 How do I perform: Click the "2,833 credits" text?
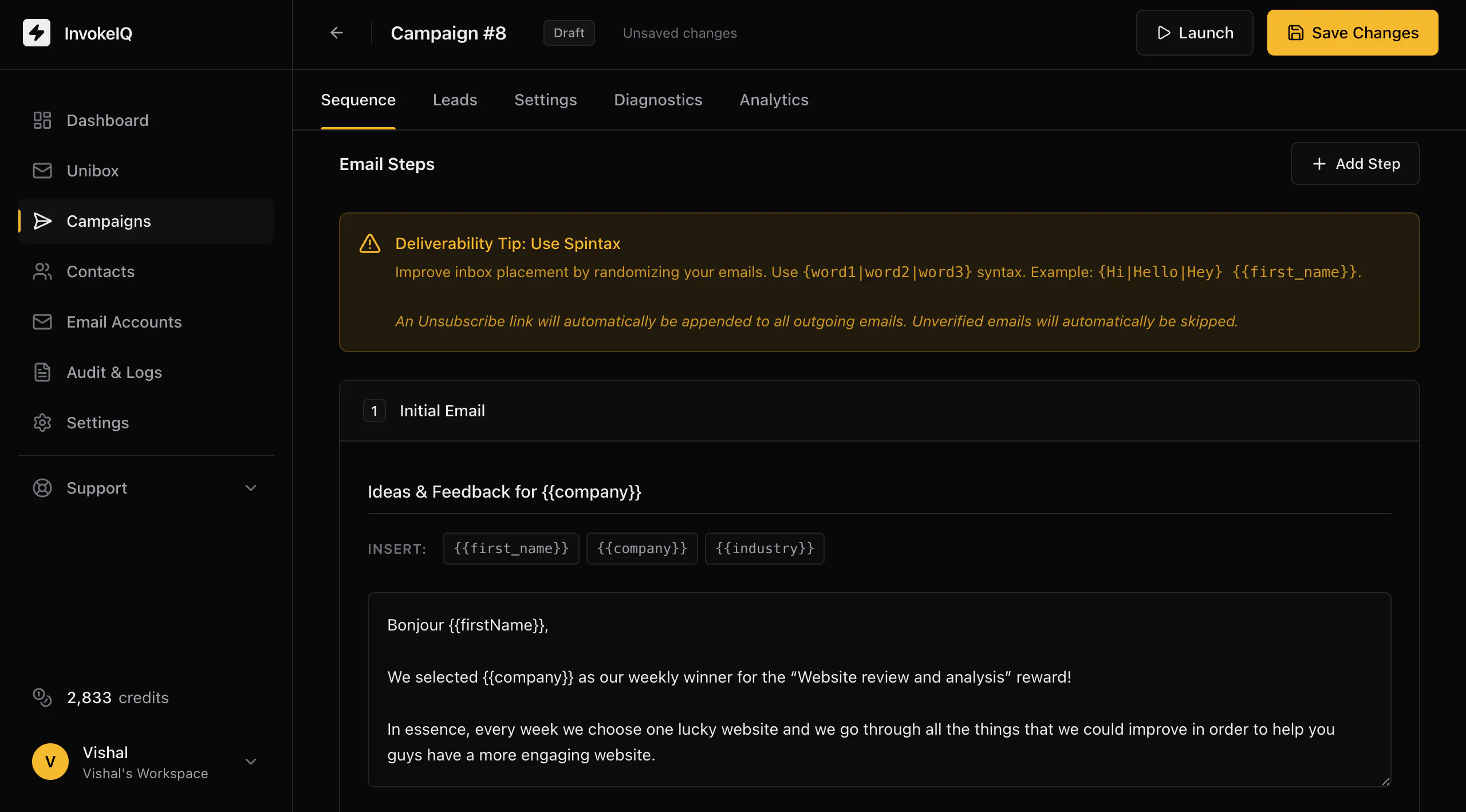(x=117, y=697)
